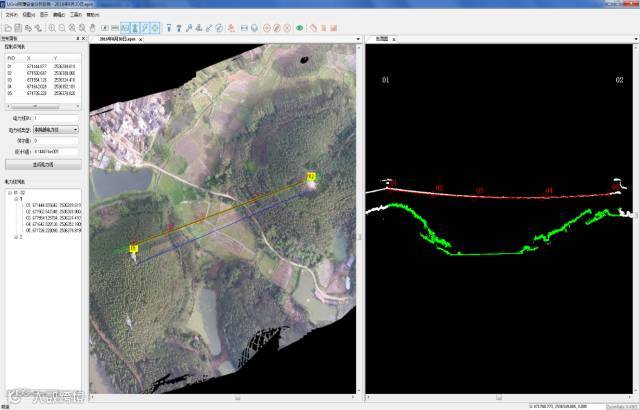The height and width of the screenshot is (410, 640).
Task: Click red label 04 on the profile line
Action: pyautogui.click(x=549, y=190)
